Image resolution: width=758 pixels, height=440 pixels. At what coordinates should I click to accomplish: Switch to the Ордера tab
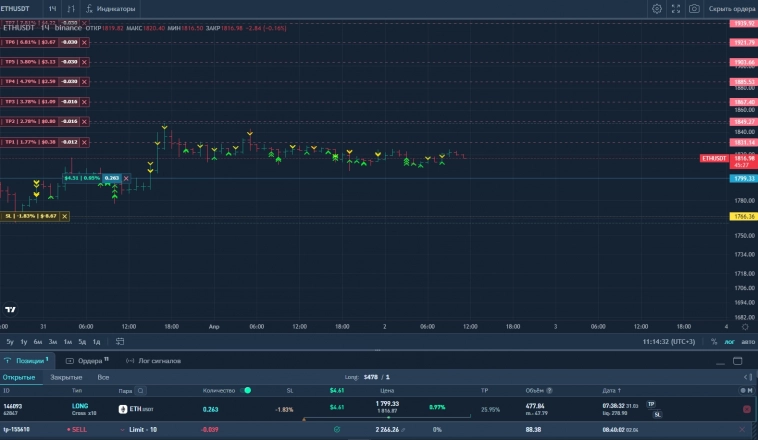[x=86, y=360]
